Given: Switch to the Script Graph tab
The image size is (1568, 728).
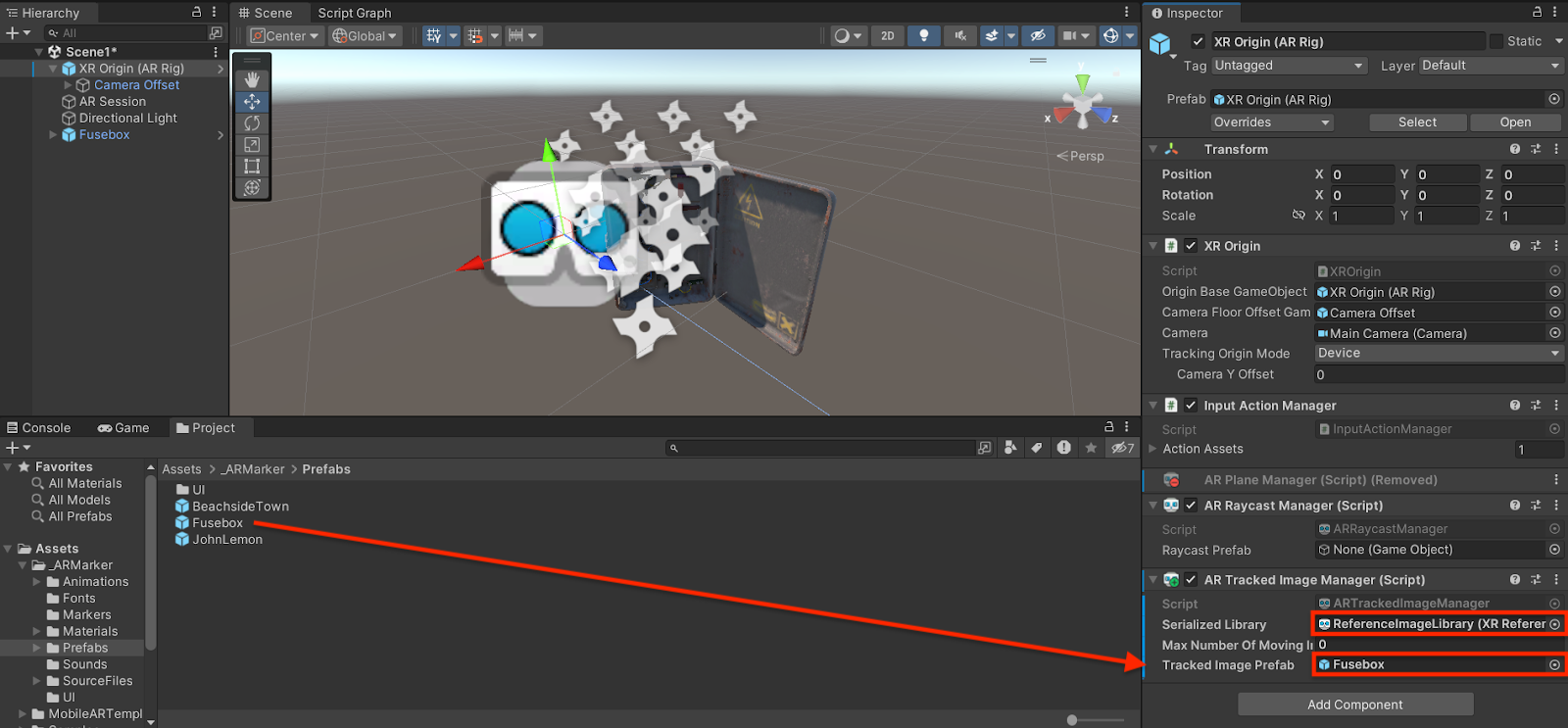Looking at the screenshot, I should tap(354, 13).
